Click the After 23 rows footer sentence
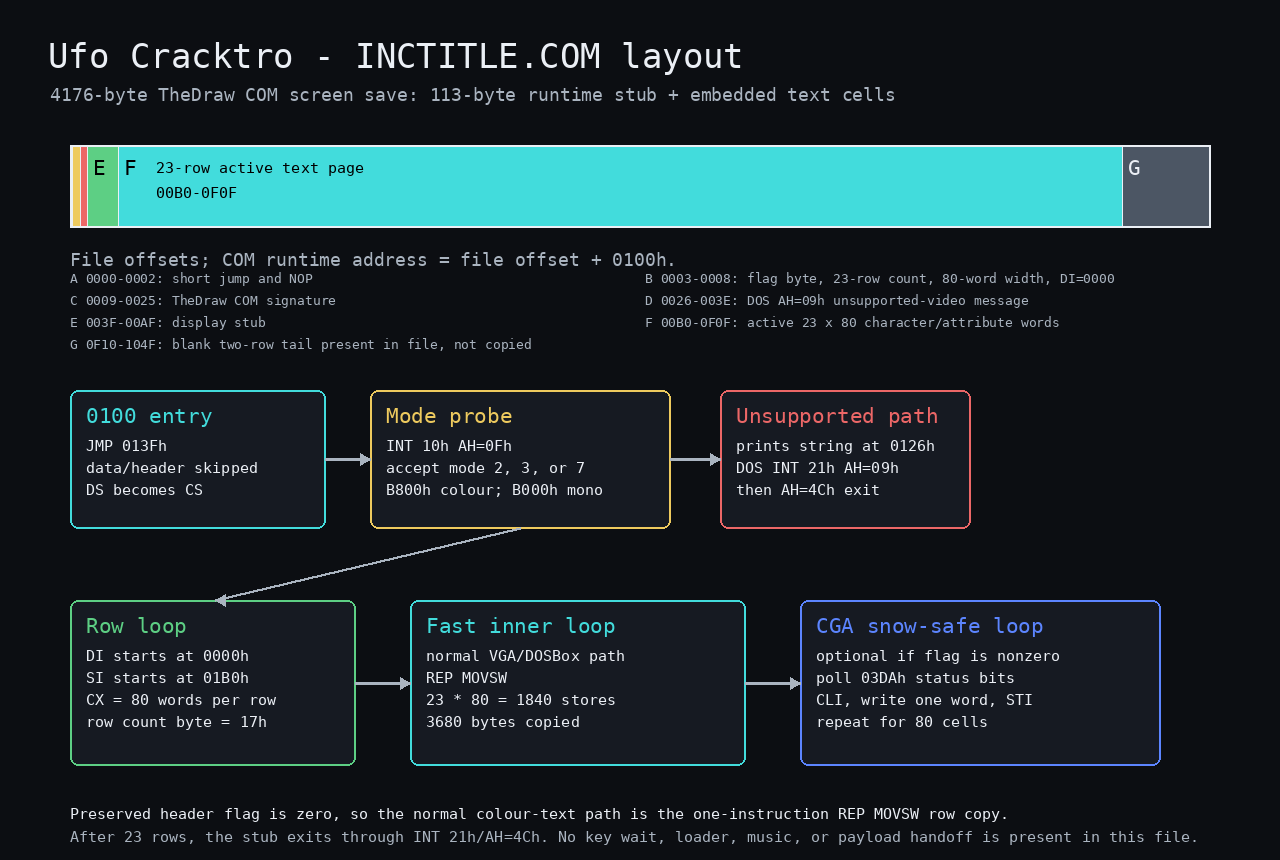1280x860 pixels. tap(634, 837)
